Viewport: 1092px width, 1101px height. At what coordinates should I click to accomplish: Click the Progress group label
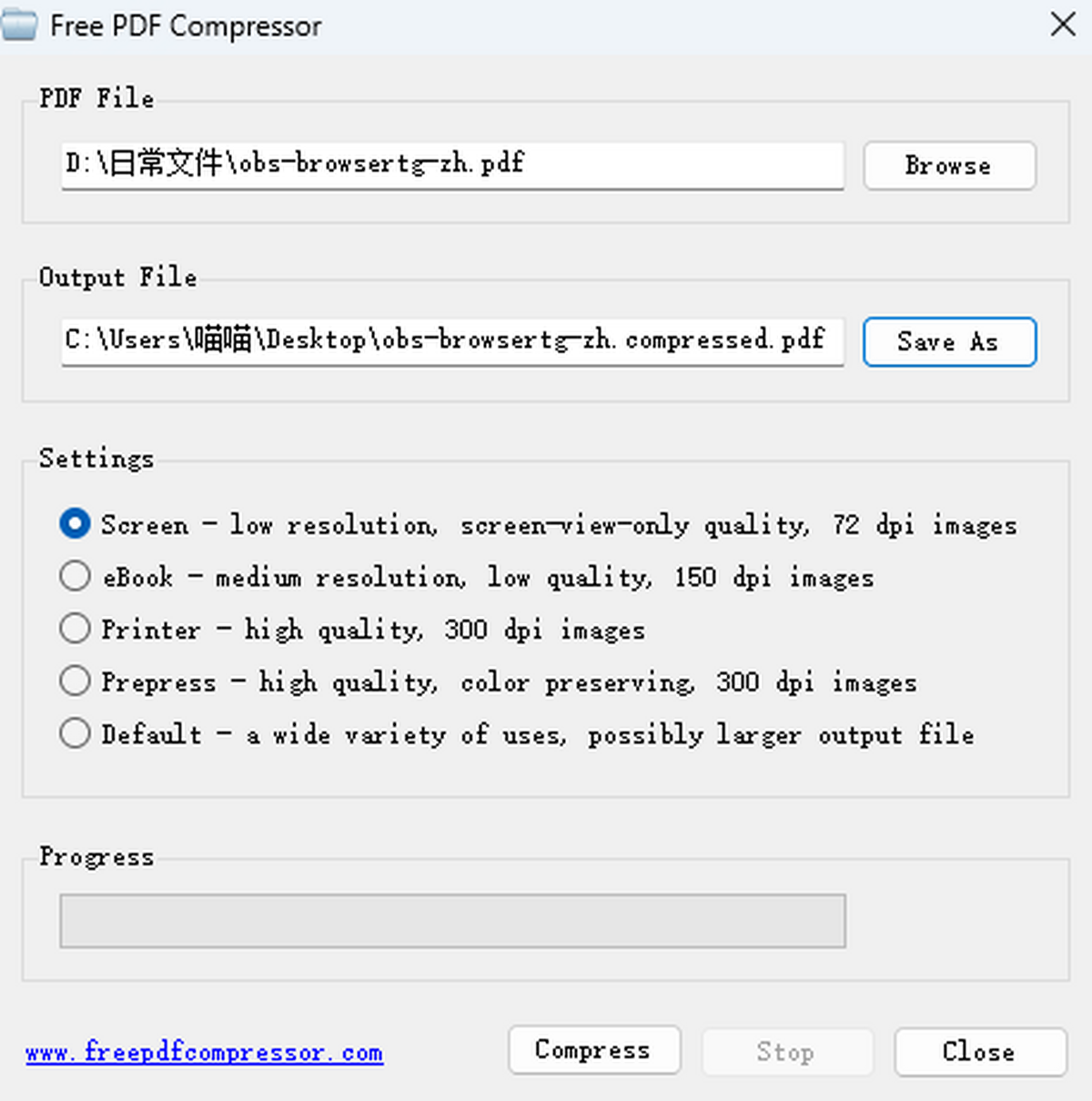[x=96, y=856]
